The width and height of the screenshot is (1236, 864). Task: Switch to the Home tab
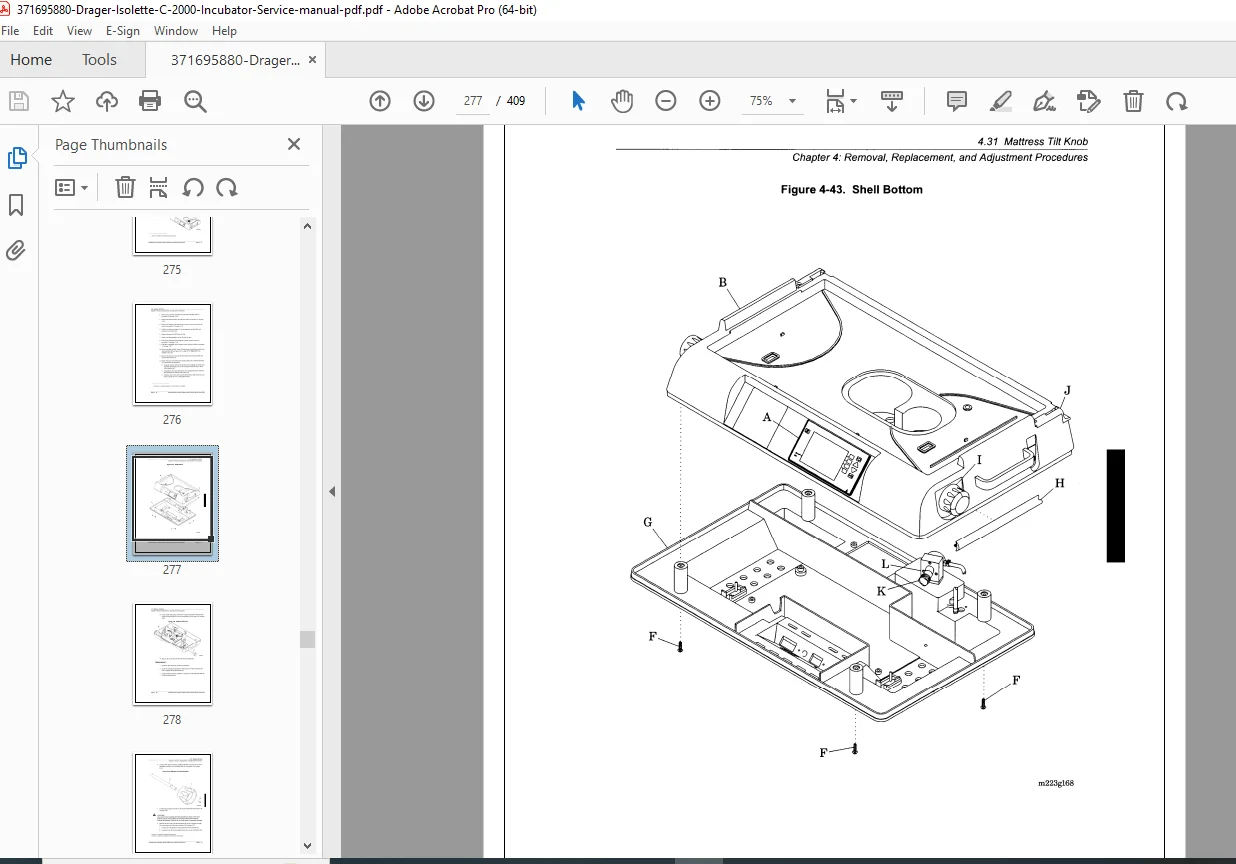(31, 60)
